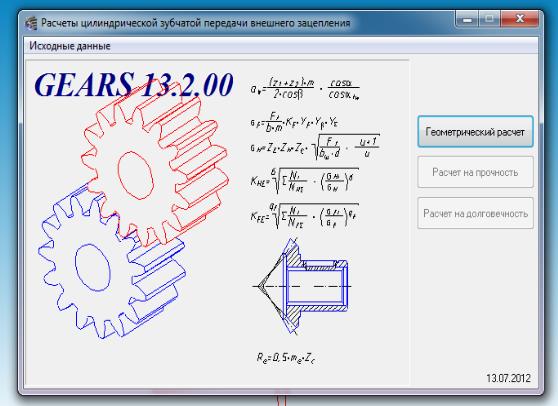Maximize the GEARS window
The height and width of the screenshot is (406, 558).
click(x=489, y=19)
